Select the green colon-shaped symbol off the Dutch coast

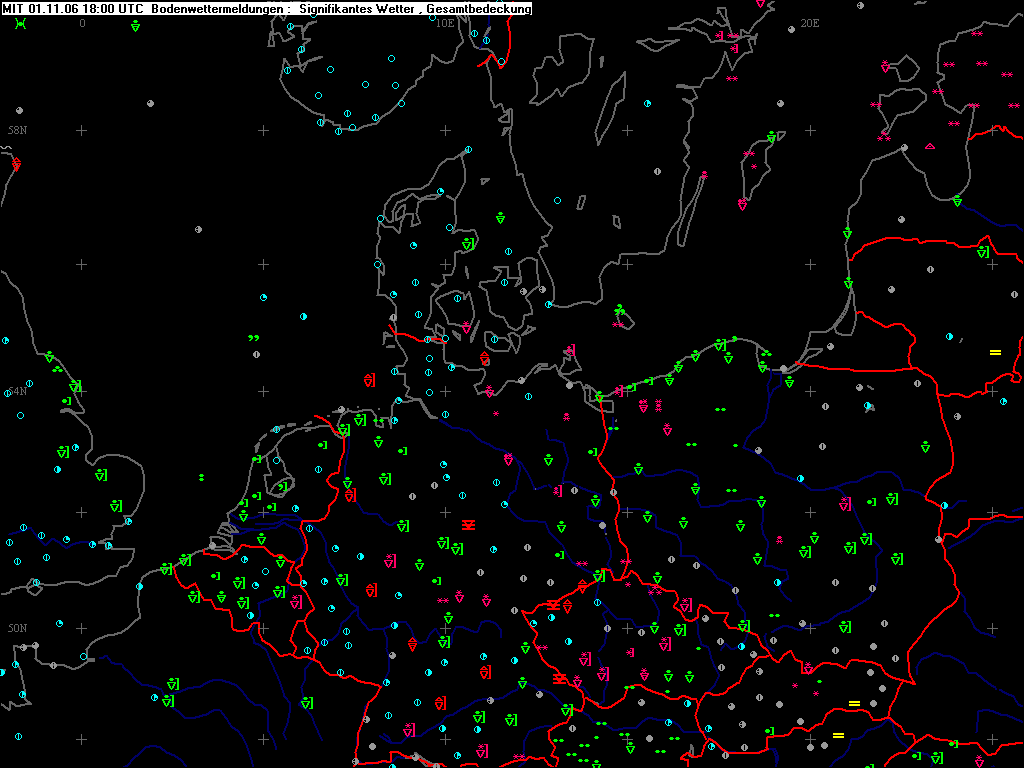tap(201, 478)
